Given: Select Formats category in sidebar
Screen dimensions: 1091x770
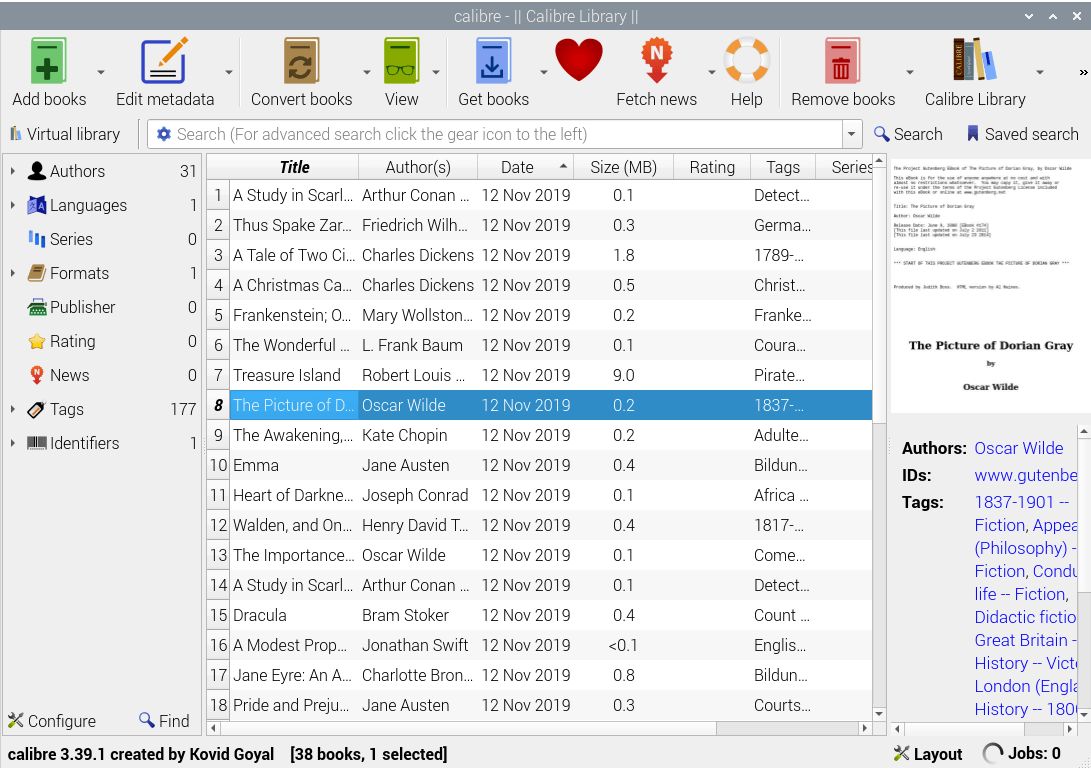Looking at the screenshot, I should pyautogui.click(x=79, y=273).
